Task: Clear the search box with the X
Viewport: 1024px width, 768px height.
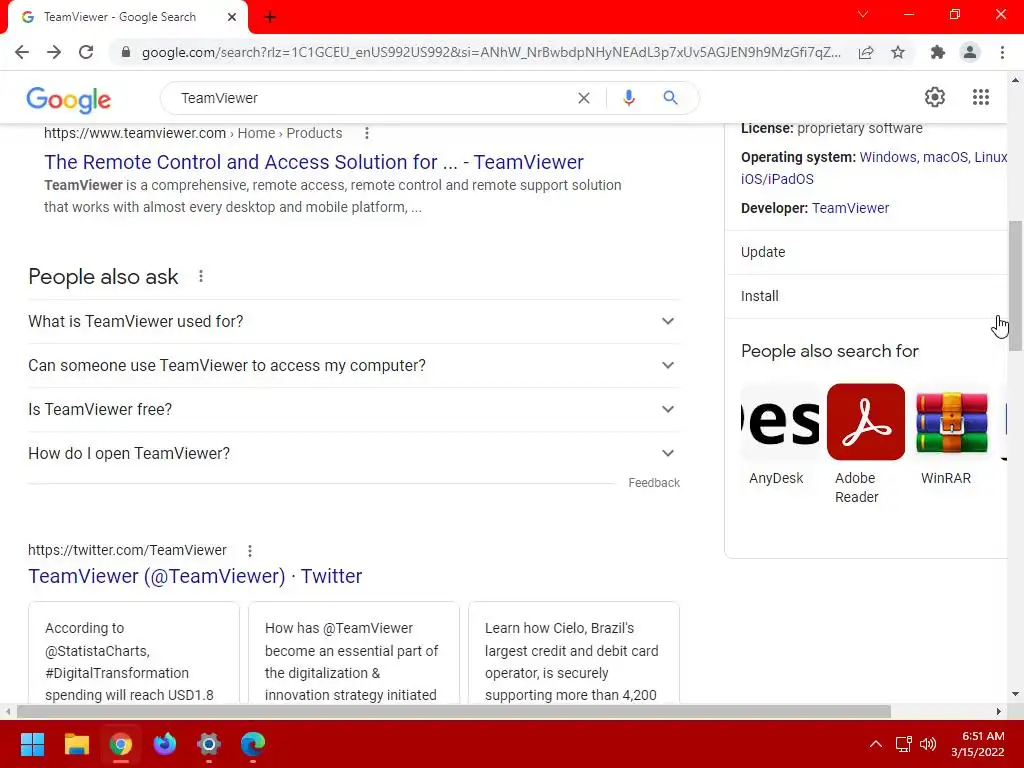Action: coord(584,98)
